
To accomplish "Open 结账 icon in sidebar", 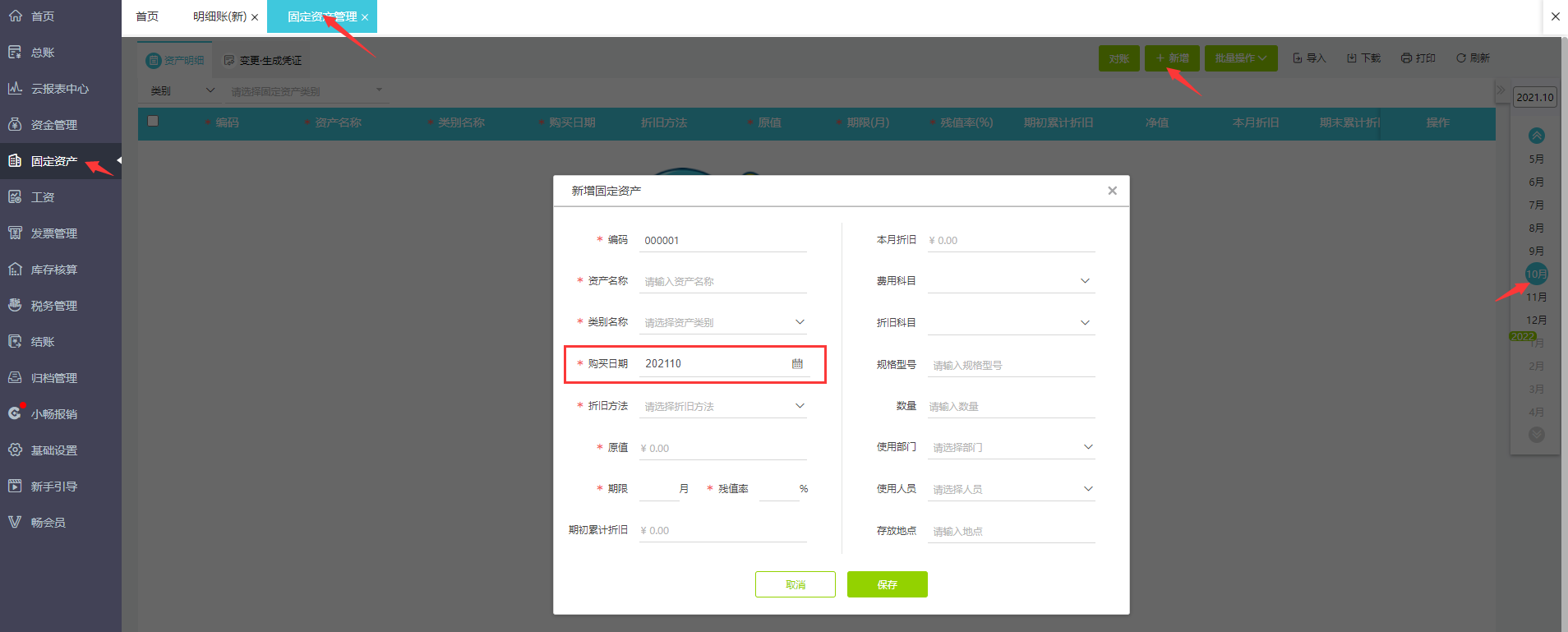I will coord(15,342).
